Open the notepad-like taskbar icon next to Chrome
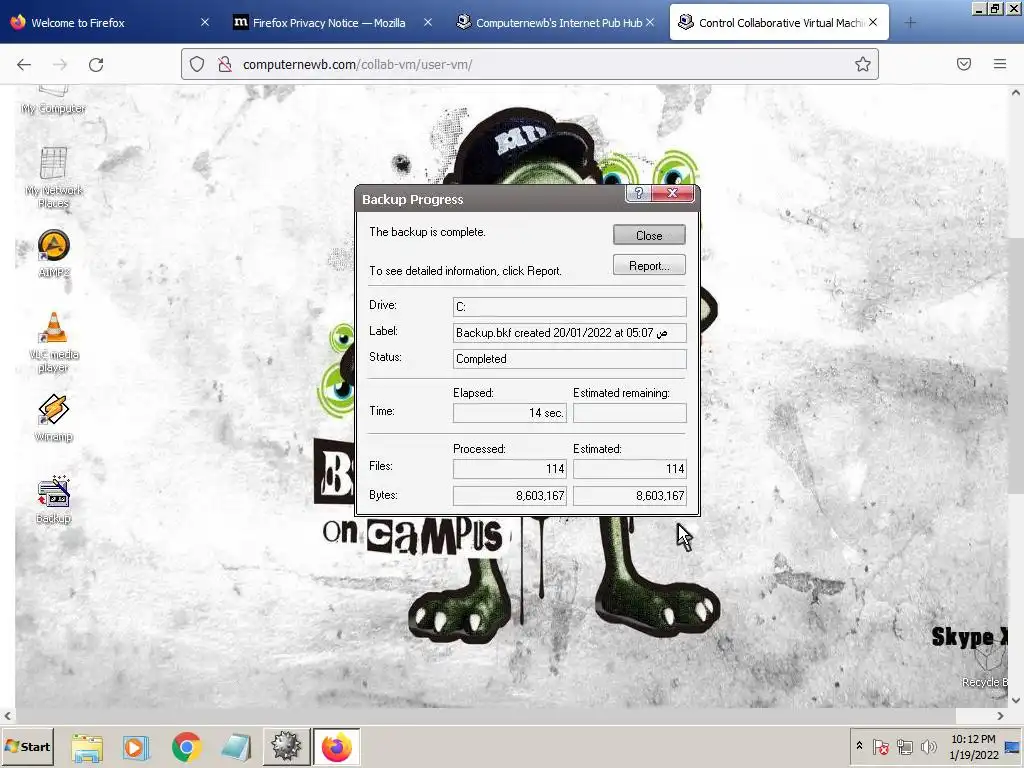This screenshot has height=768, width=1024. pyautogui.click(x=236, y=747)
